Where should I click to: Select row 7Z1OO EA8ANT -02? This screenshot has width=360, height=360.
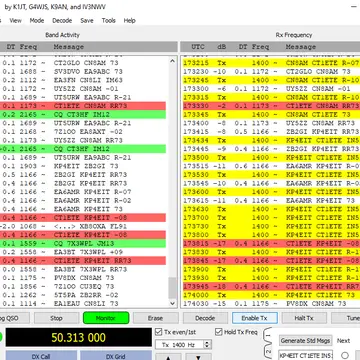pos(83,132)
